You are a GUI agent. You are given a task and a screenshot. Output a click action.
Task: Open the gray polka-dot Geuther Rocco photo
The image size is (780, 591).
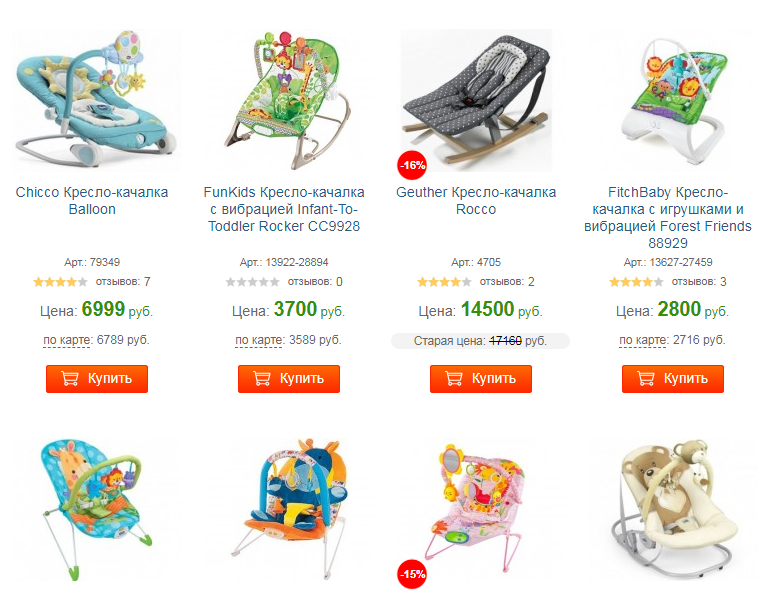click(x=476, y=99)
